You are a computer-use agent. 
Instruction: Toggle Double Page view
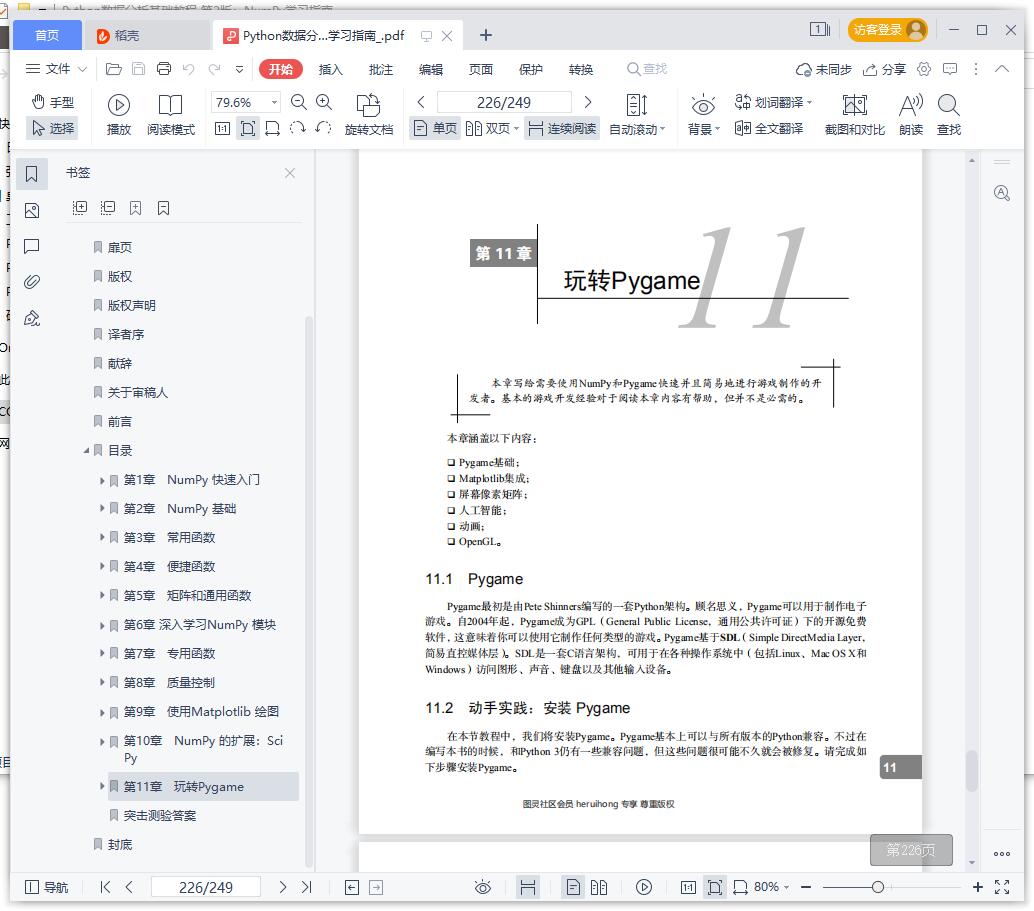pyautogui.click(x=492, y=128)
